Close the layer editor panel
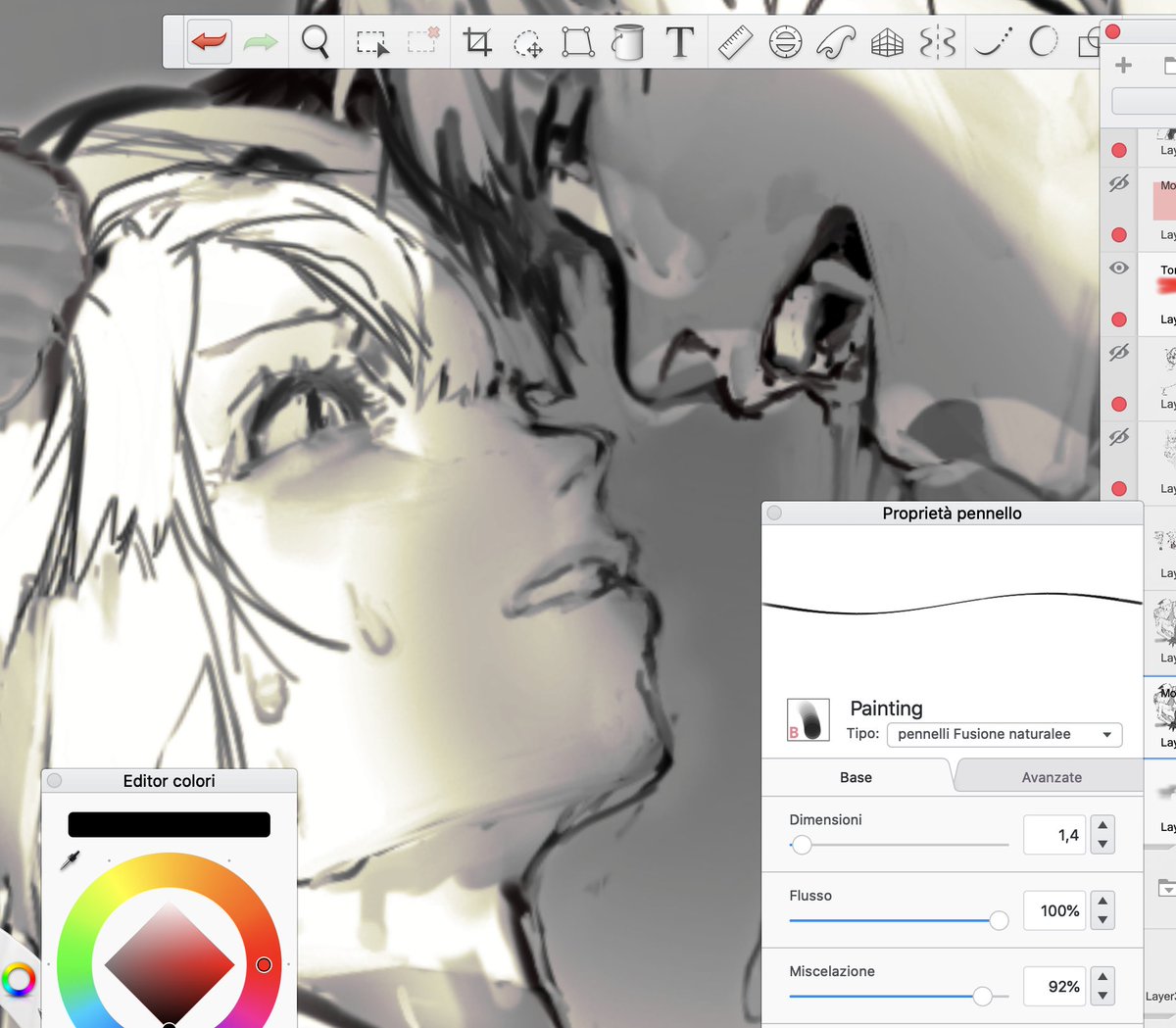This screenshot has width=1176, height=1028. click(1112, 31)
